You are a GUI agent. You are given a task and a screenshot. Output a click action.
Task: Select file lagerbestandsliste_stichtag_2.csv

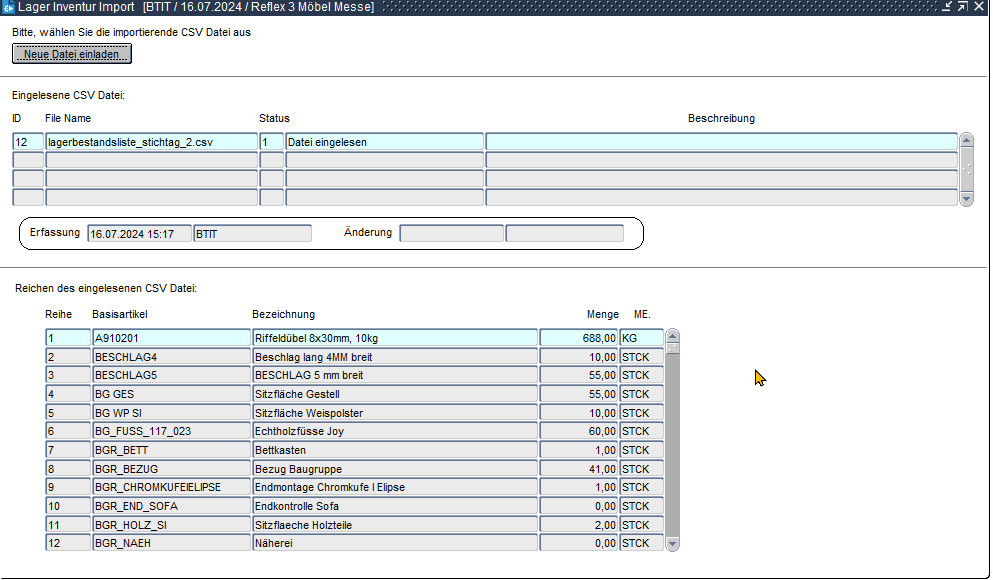151,142
